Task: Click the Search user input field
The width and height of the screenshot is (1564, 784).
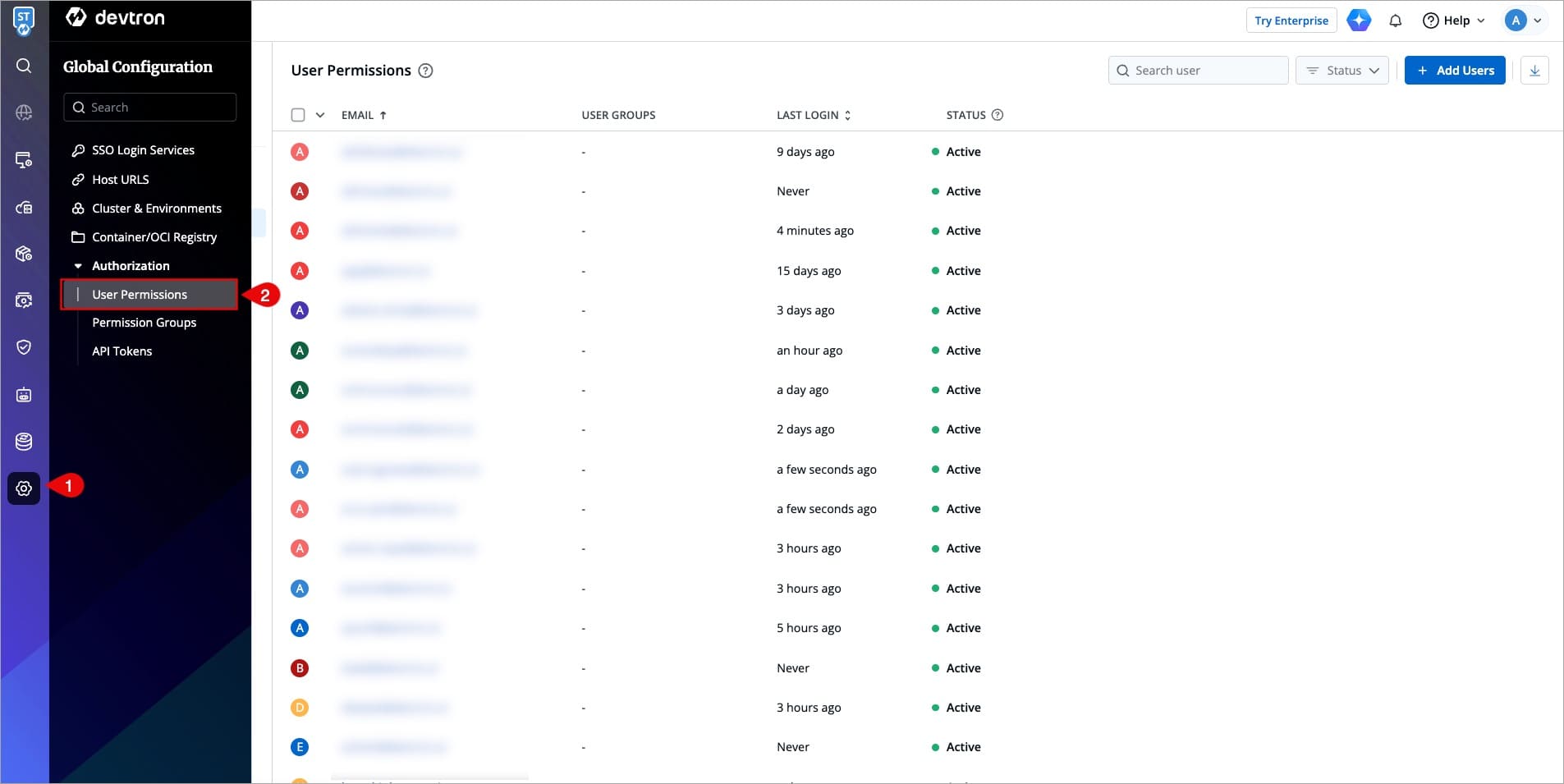Action: 1205,71
